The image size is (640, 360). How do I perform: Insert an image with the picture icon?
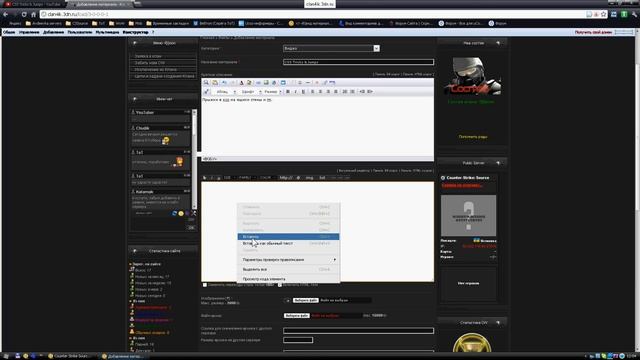(267, 82)
